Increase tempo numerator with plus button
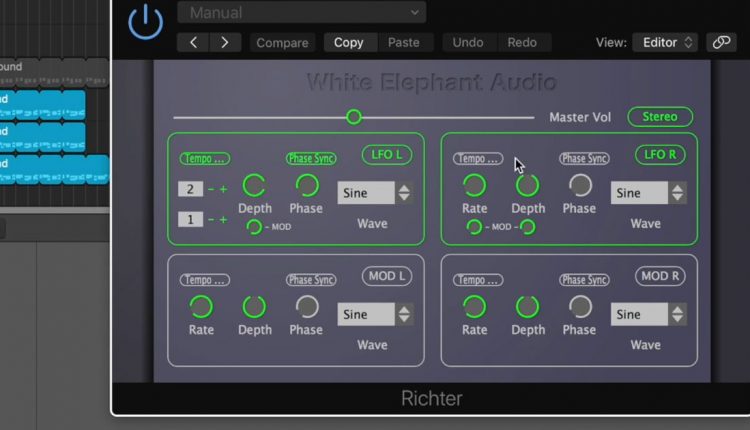 click(223, 189)
